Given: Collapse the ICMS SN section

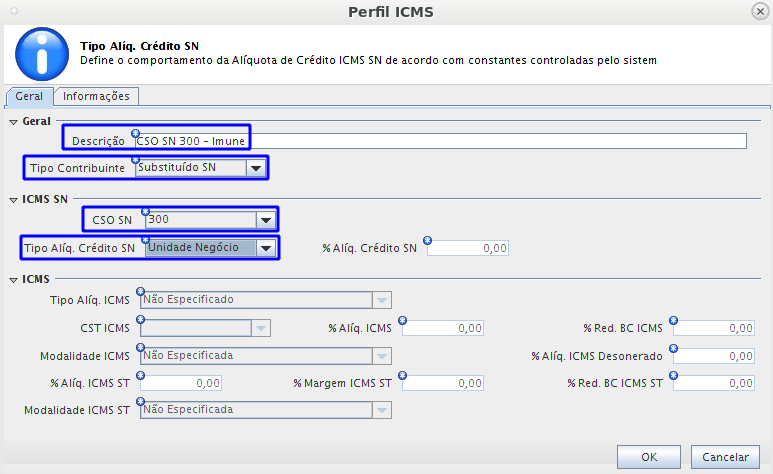Looking at the screenshot, I should pyautogui.click(x=13, y=200).
